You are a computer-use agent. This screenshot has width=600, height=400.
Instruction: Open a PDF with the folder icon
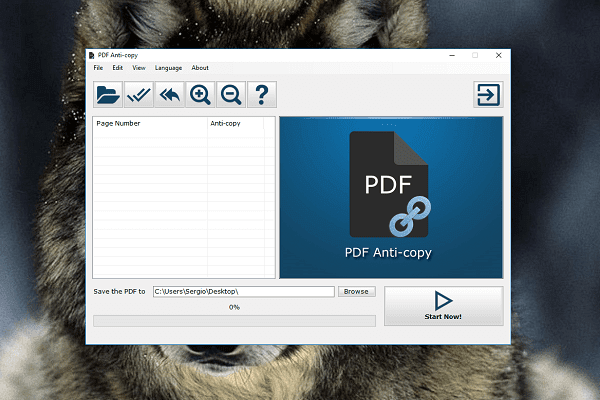tap(107, 95)
